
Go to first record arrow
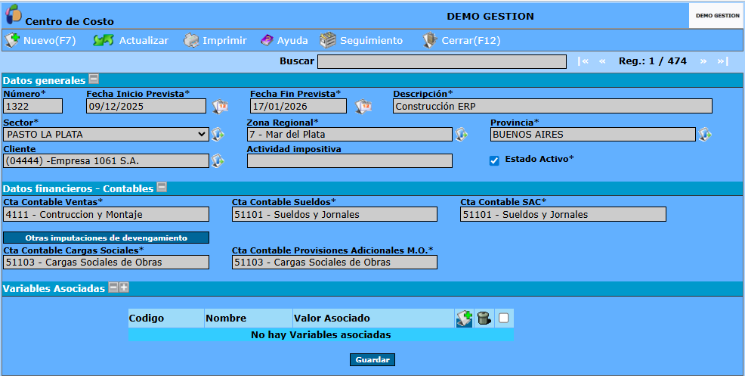[583, 61]
